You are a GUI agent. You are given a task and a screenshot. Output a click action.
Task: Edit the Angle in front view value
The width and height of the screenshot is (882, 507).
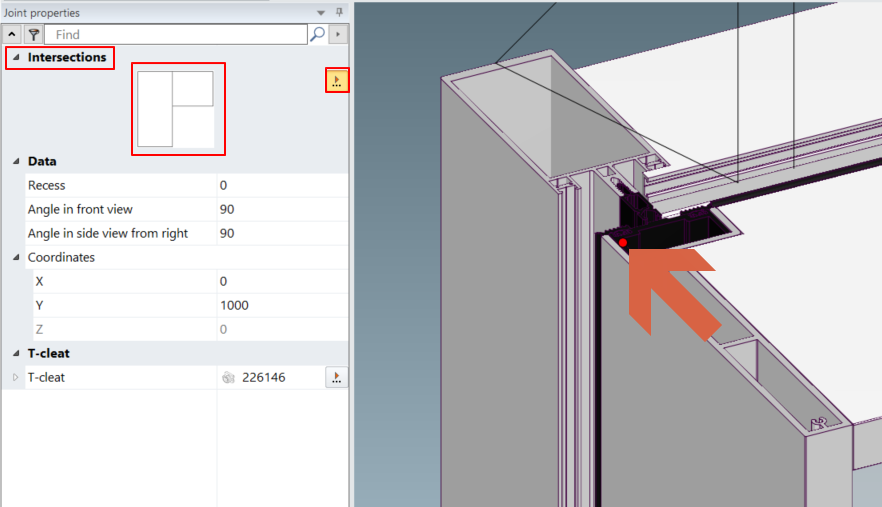coord(280,209)
